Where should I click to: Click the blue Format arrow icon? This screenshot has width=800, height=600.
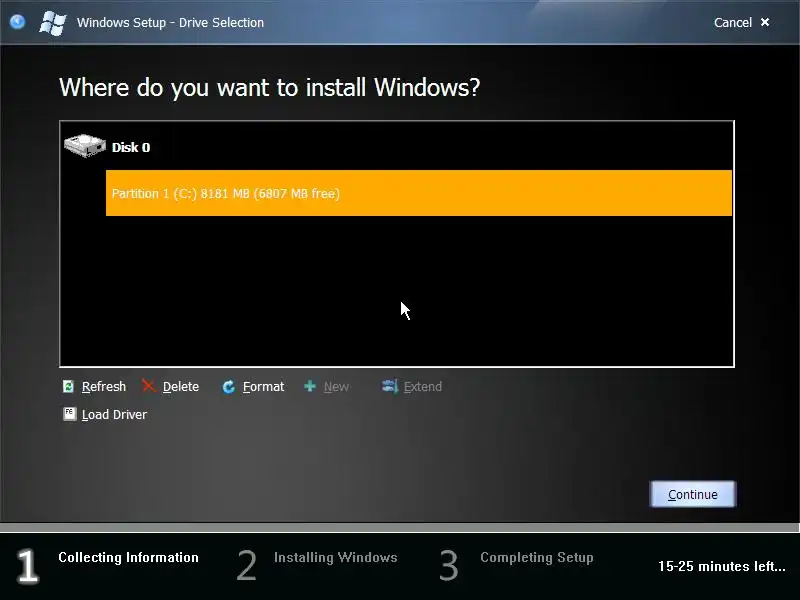[229, 387]
